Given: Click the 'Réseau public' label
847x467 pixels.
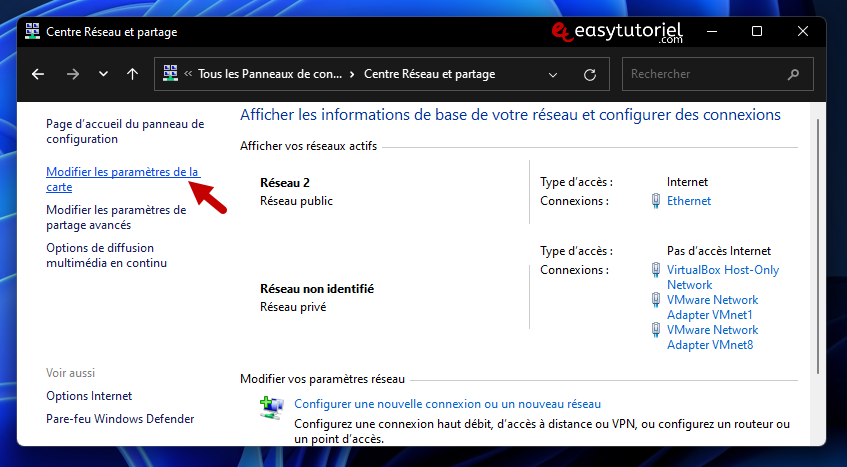Looking at the screenshot, I should [x=296, y=201].
